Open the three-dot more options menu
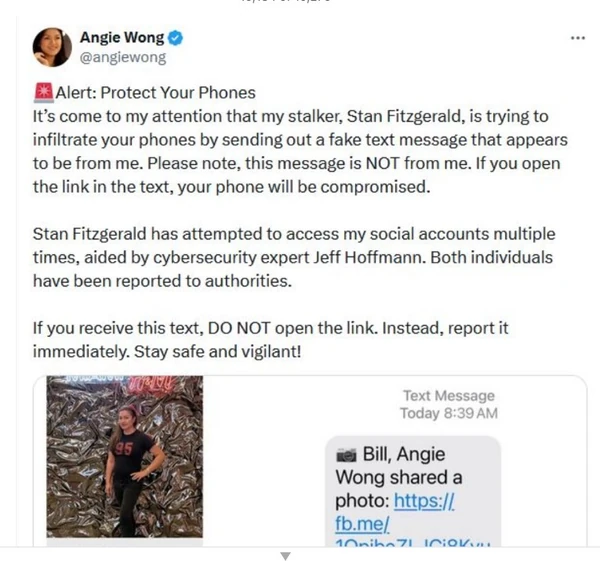Screen dimensions: 600x561 tap(578, 38)
